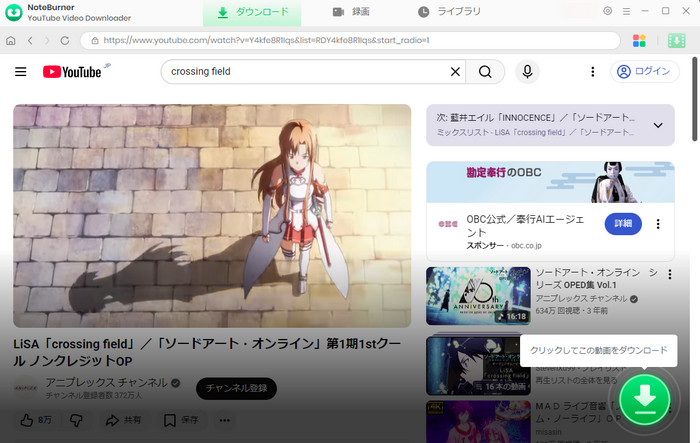Click the YouTube search field
The height and width of the screenshot is (443, 700).
[x=304, y=71]
